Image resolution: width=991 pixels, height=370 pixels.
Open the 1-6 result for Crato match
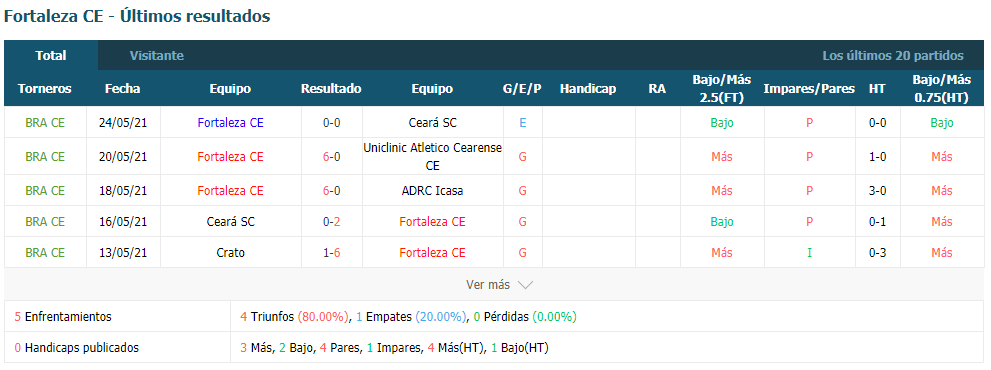(332, 252)
